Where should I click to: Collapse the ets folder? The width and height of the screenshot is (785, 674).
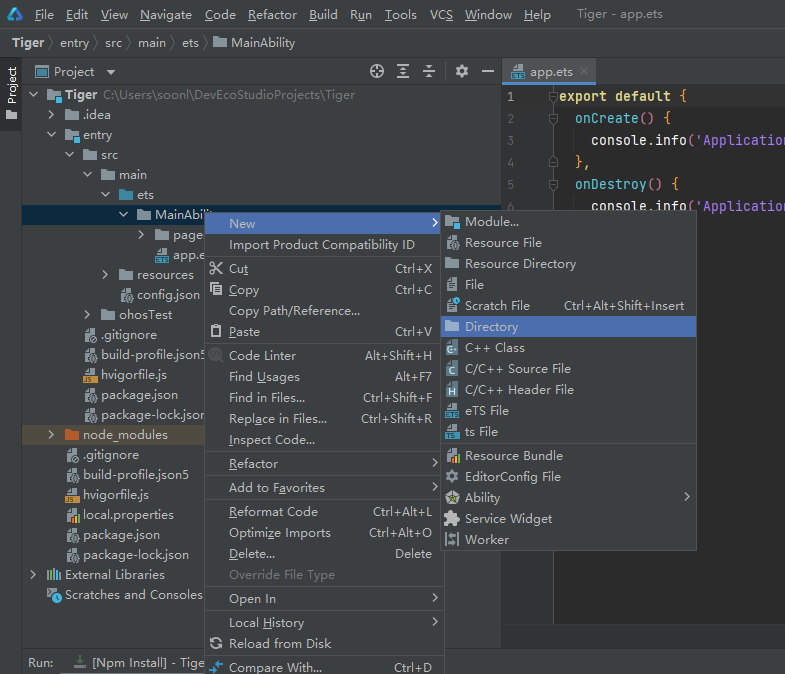tap(106, 194)
